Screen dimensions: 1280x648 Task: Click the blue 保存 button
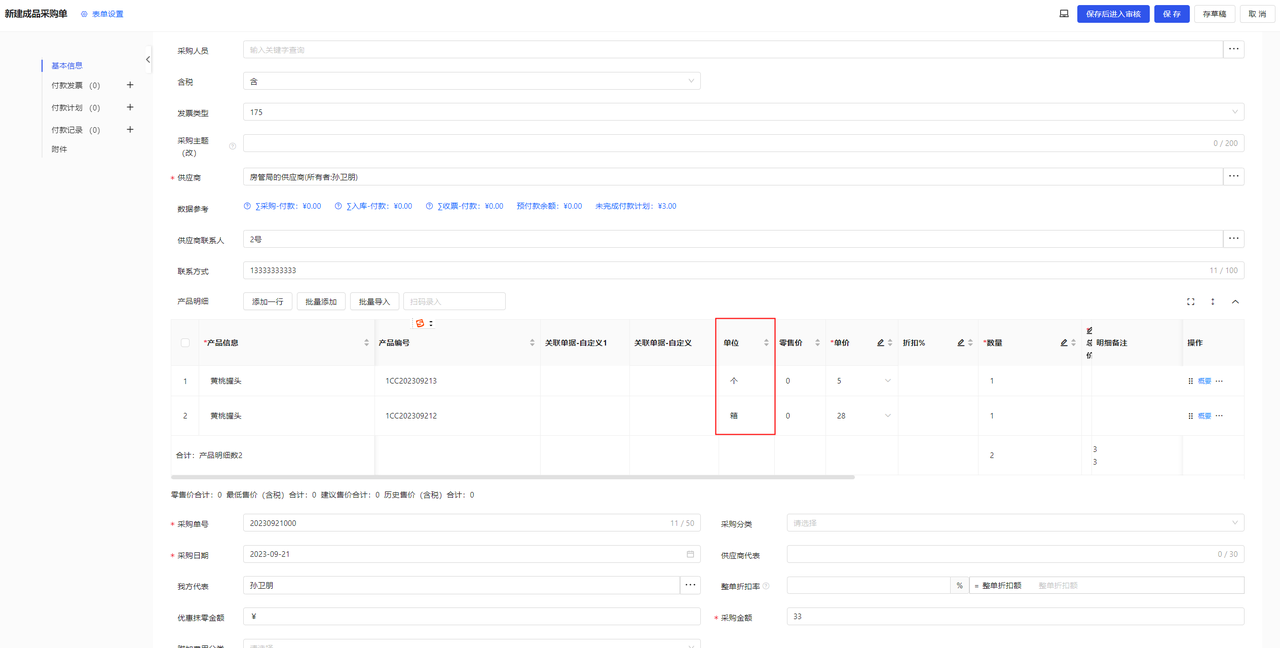tap(1171, 14)
